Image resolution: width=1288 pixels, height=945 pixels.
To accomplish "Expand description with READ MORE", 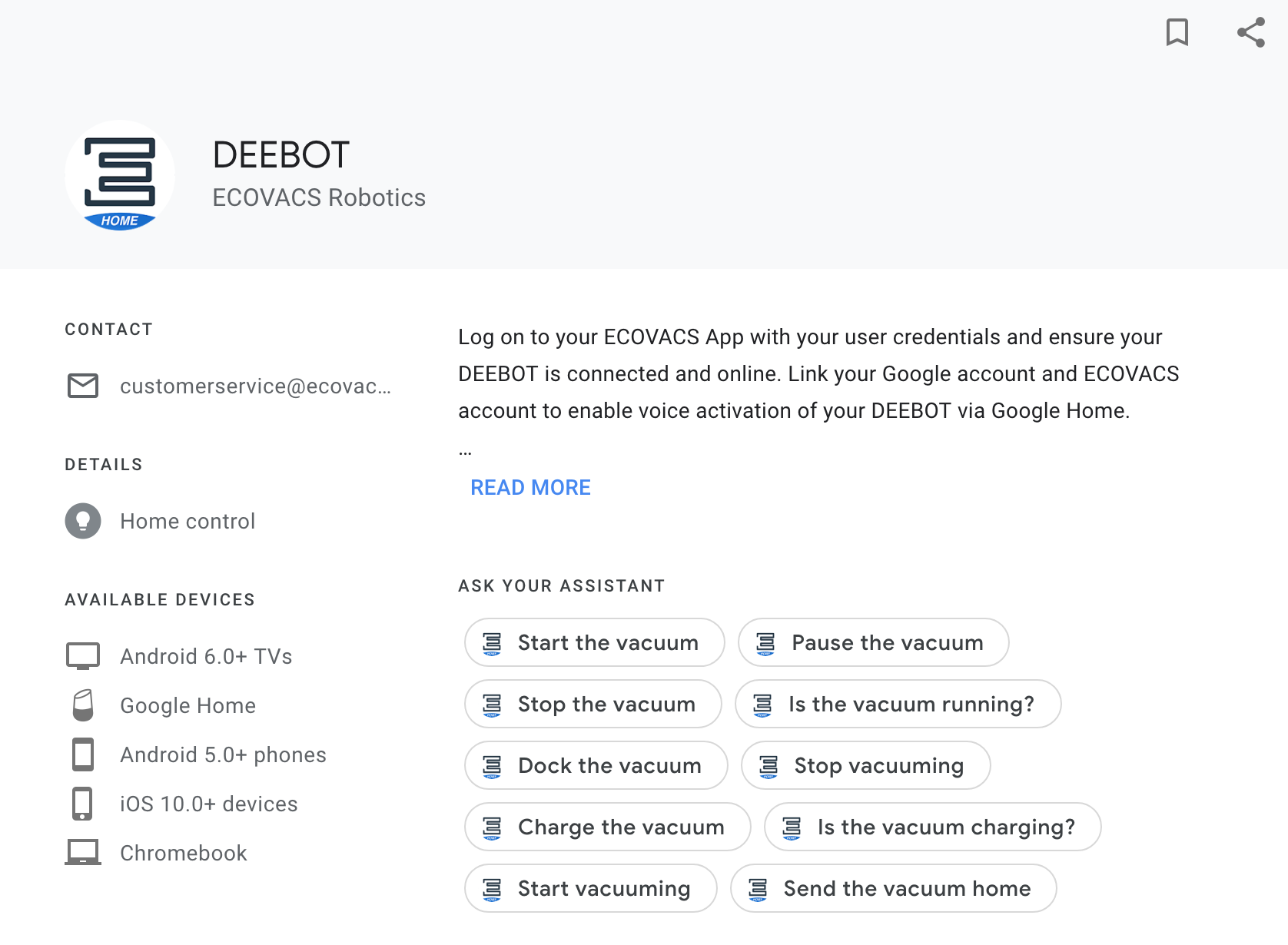I will (530, 488).
